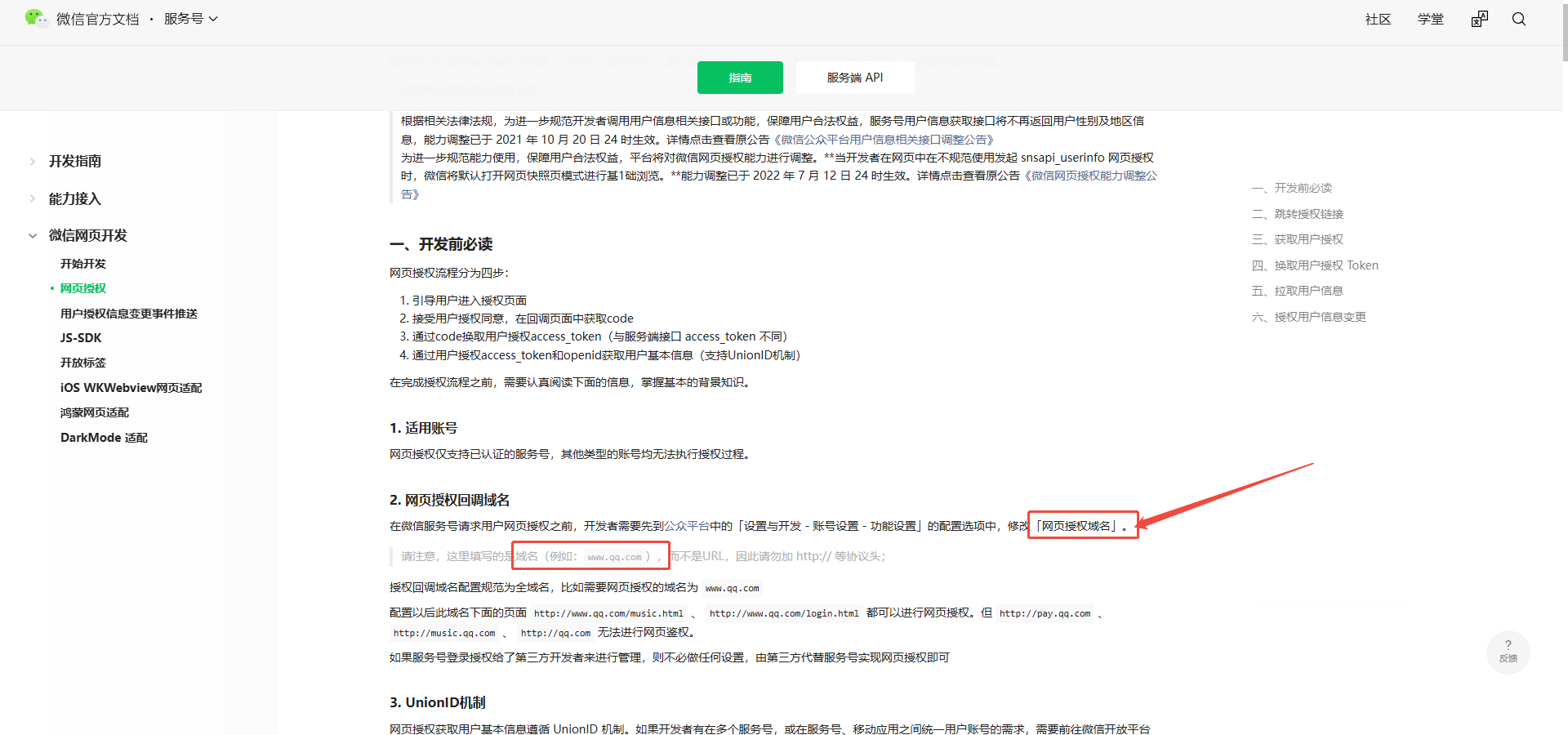Screen dimensions: 1568x735
Task: Click heading 1. 适用账号
Action: (x=424, y=428)
